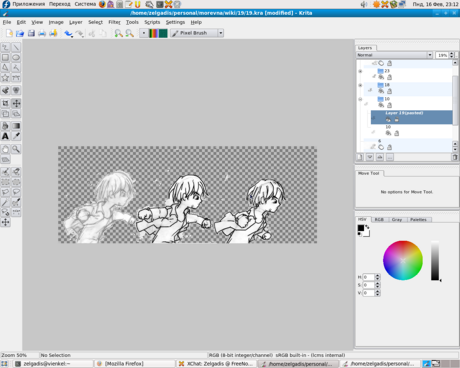Viewport: 460px width, 368px height.
Task: Pick the Star shape tool
Action: click(5, 78)
